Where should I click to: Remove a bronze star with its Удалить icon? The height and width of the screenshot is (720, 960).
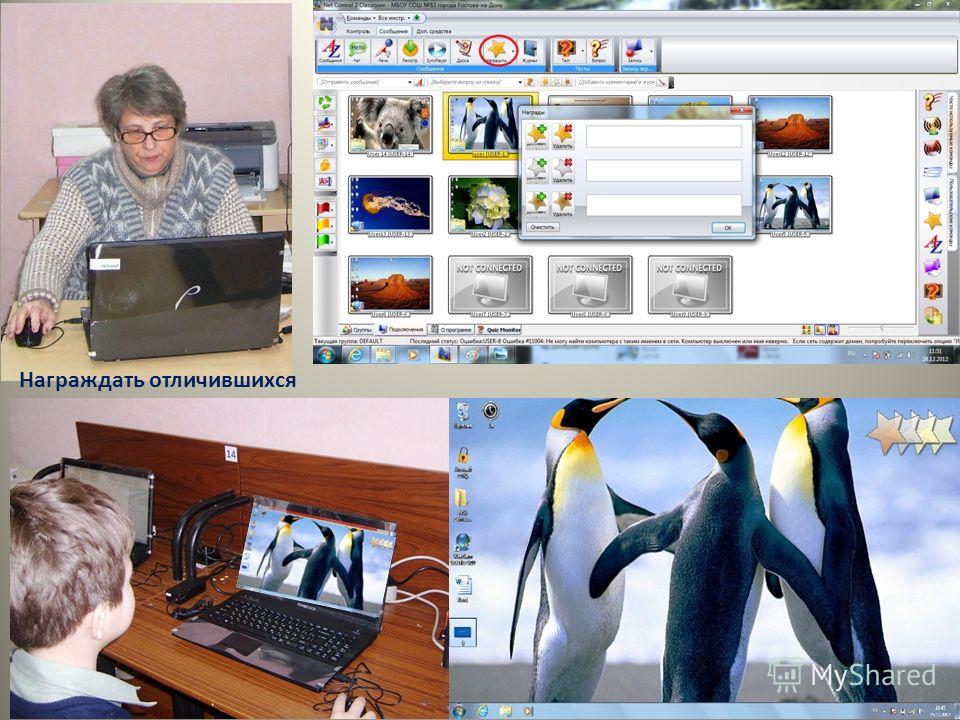tap(563, 204)
